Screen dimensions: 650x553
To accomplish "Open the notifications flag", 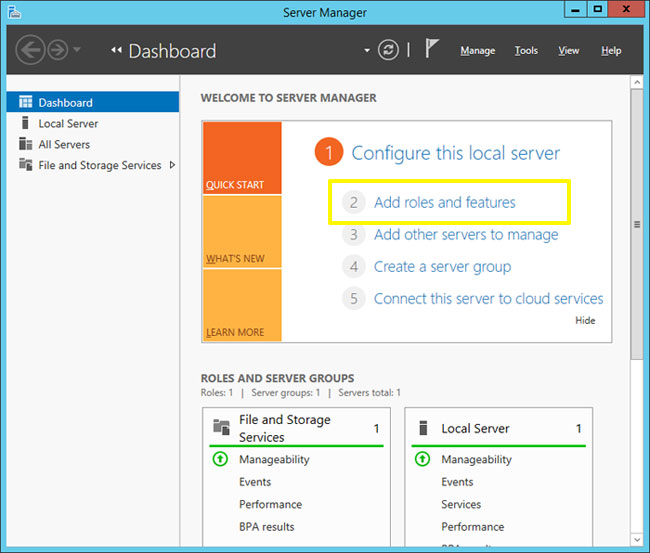I will point(431,48).
